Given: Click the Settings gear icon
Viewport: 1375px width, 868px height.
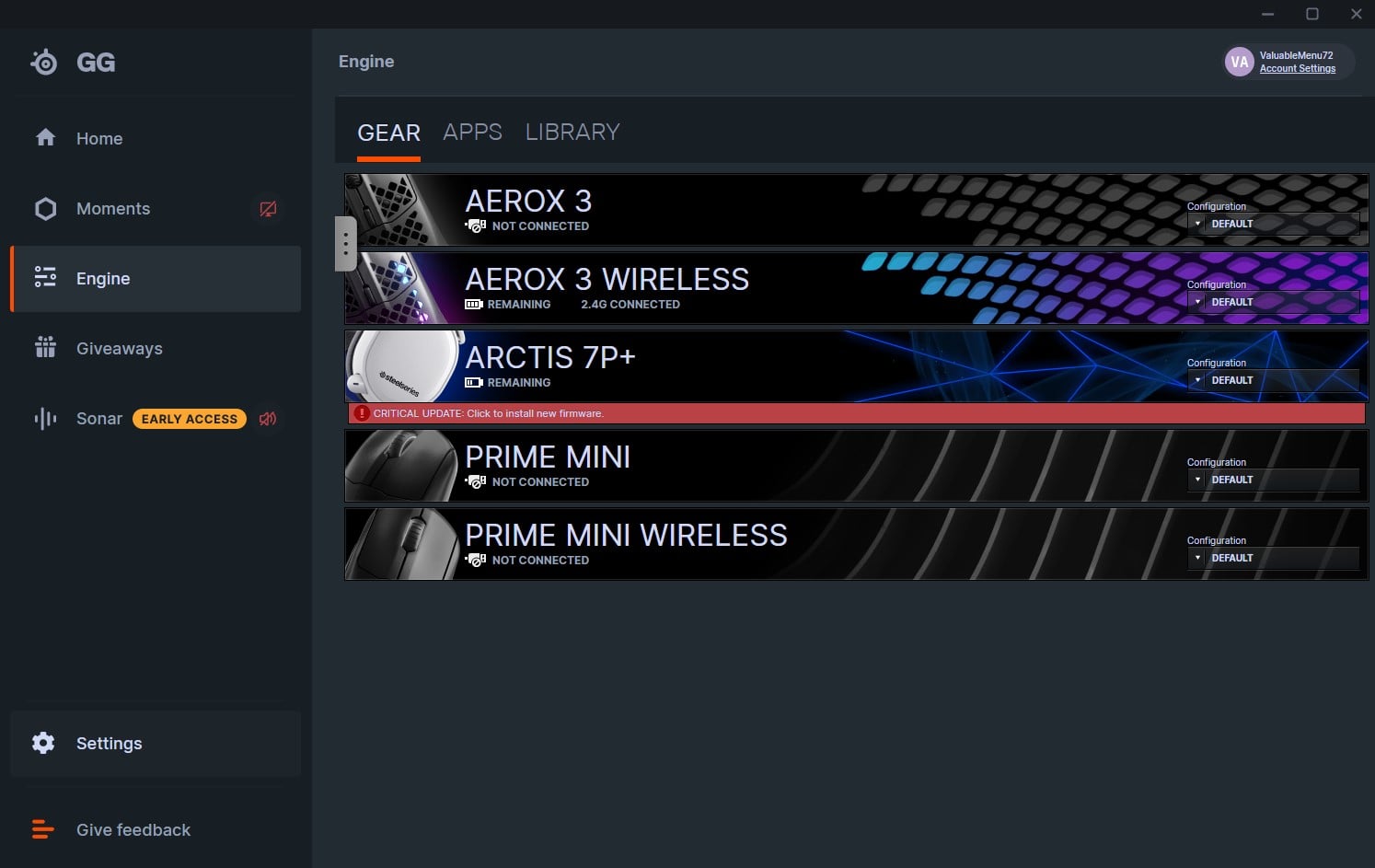Looking at the screenshot, I should click(43, 743).
